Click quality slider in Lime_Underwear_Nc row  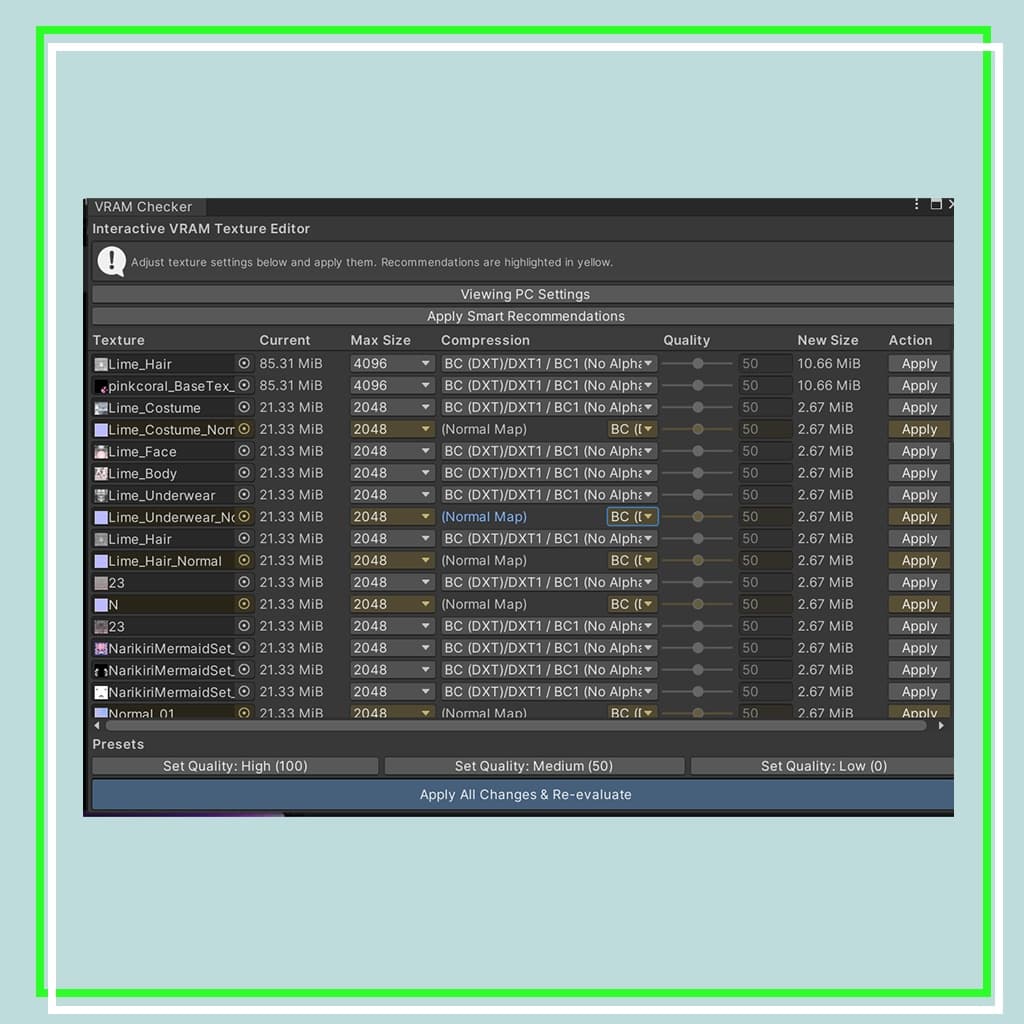click(697, 517)
